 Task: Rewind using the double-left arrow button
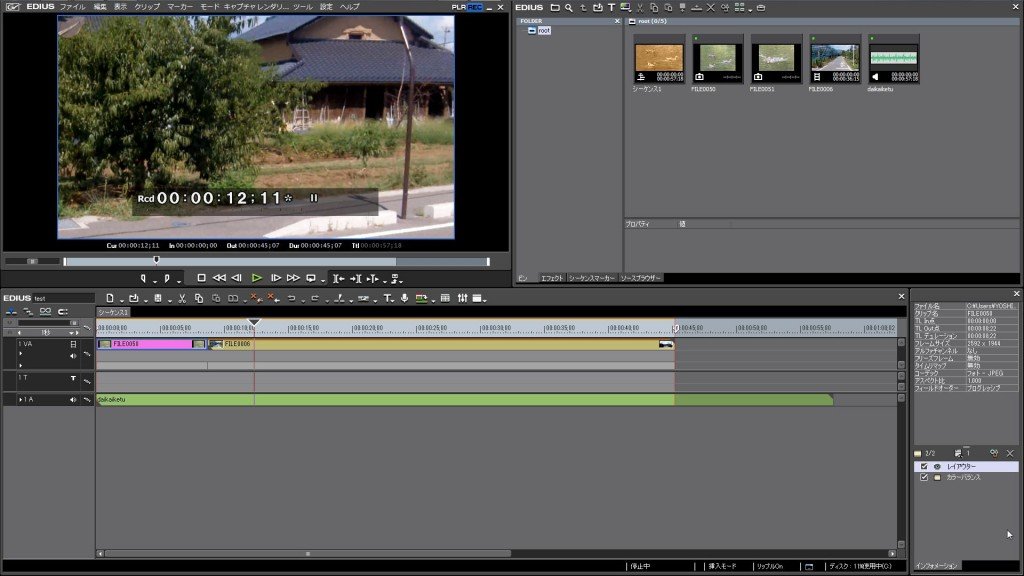pos(219,278)
